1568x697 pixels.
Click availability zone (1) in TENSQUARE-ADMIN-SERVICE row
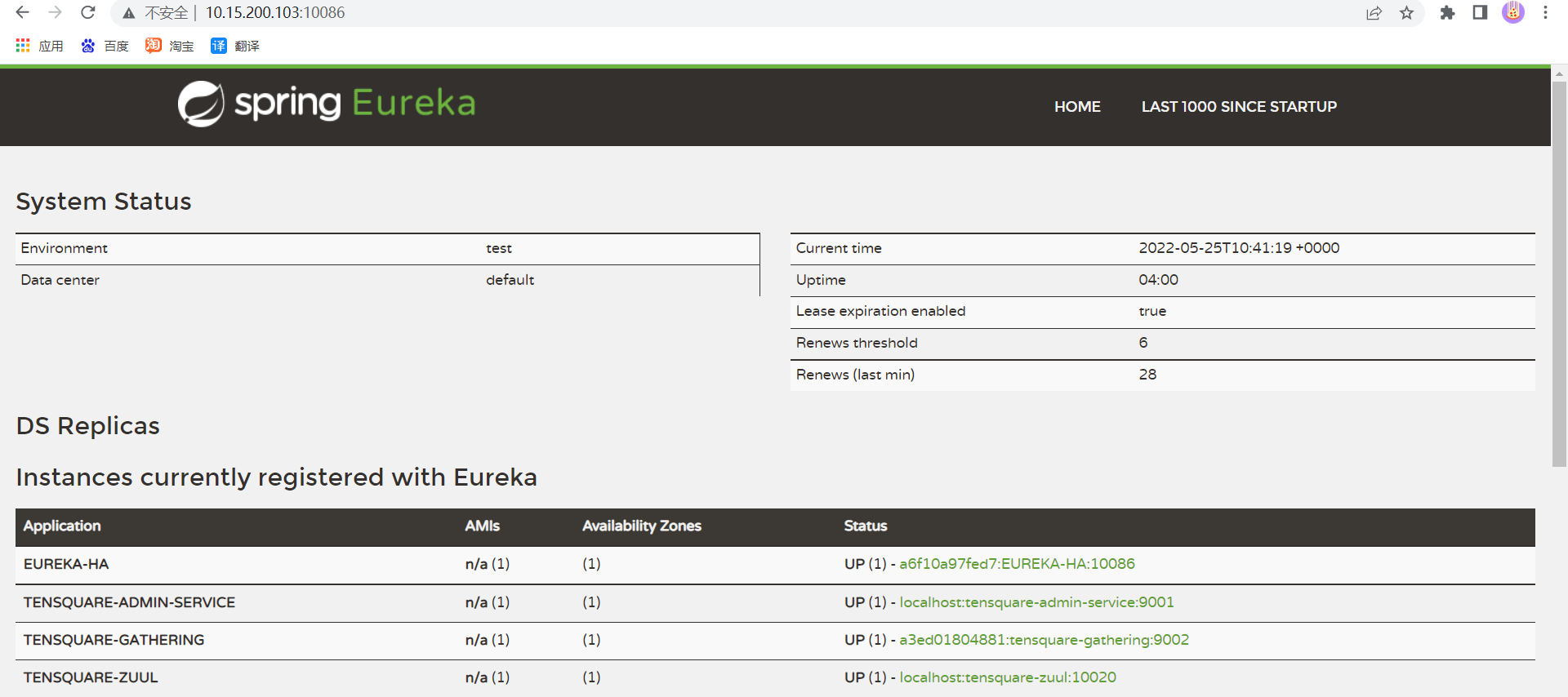(591, 602)
